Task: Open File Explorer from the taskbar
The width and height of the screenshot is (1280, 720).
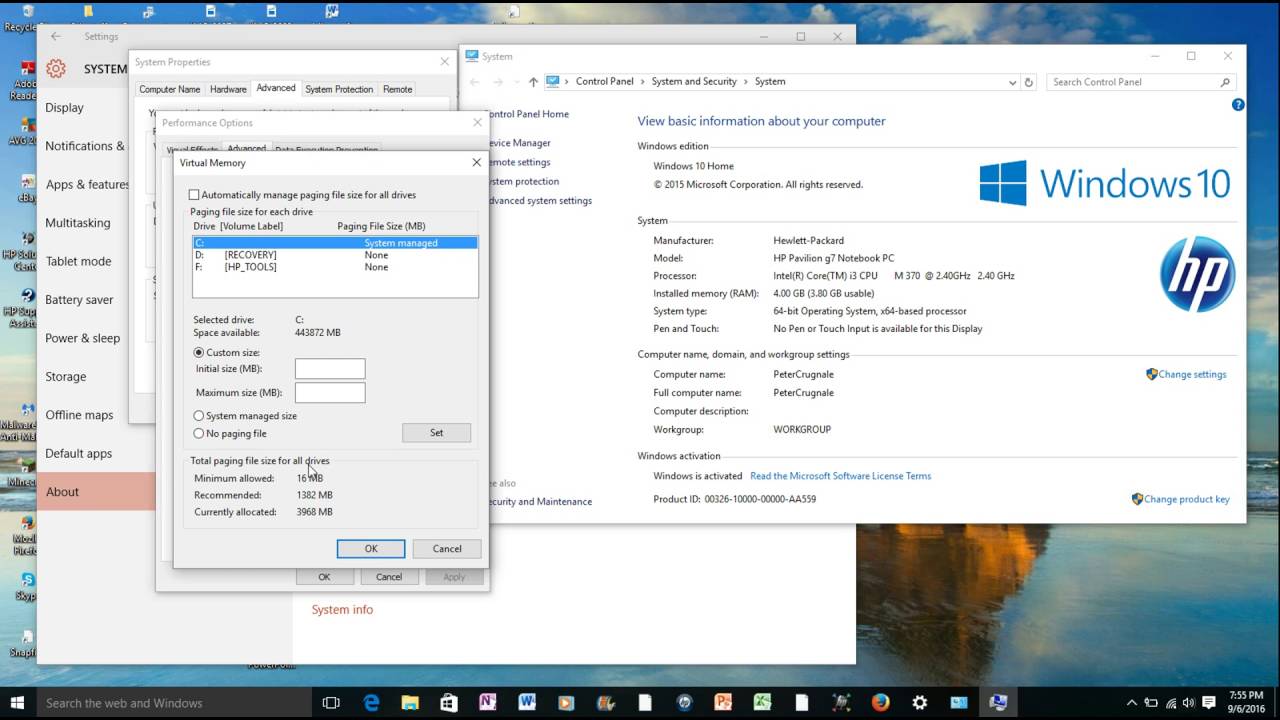Action: (410, 703)
